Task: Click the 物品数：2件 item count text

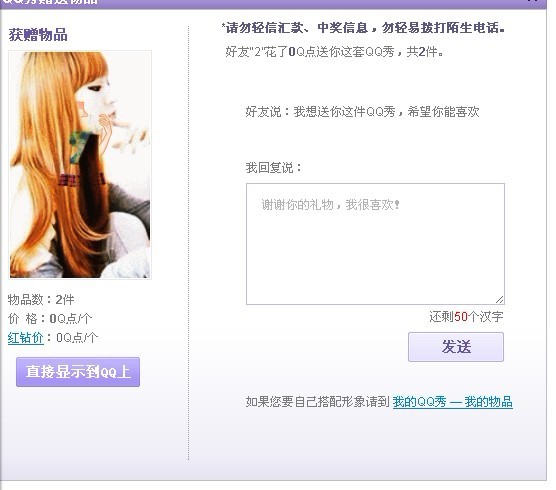Action: tap(41, 300)
